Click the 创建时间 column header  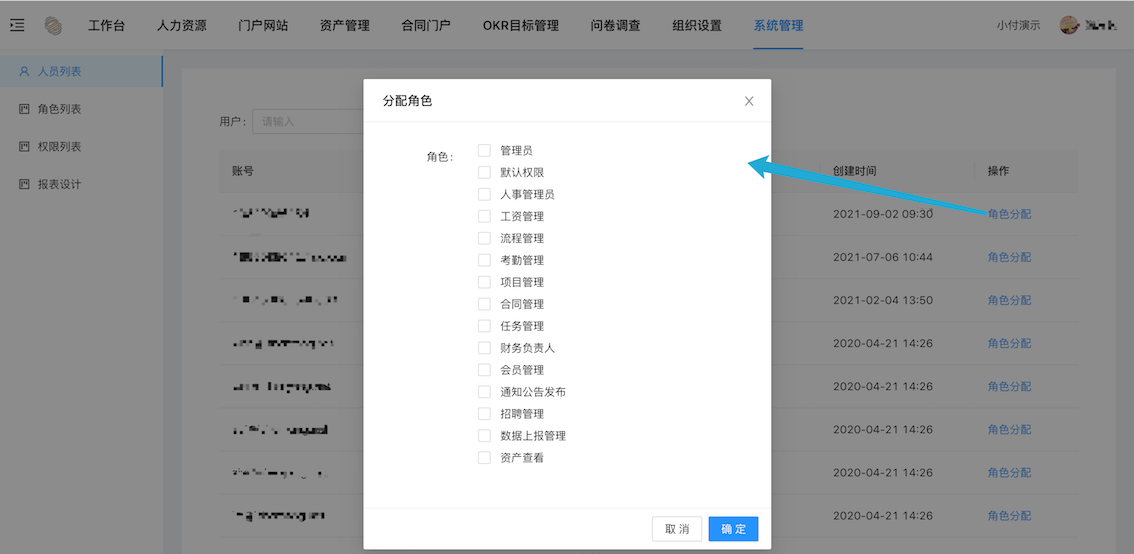[855, 171]
